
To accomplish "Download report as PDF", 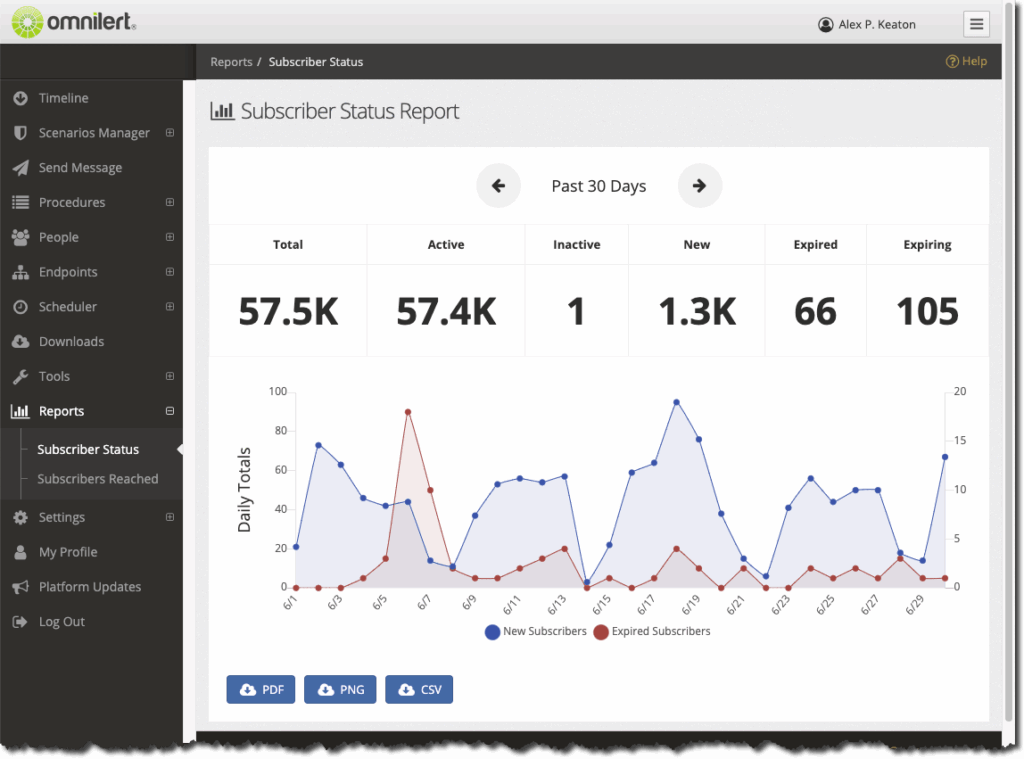I will coord(261,690).
